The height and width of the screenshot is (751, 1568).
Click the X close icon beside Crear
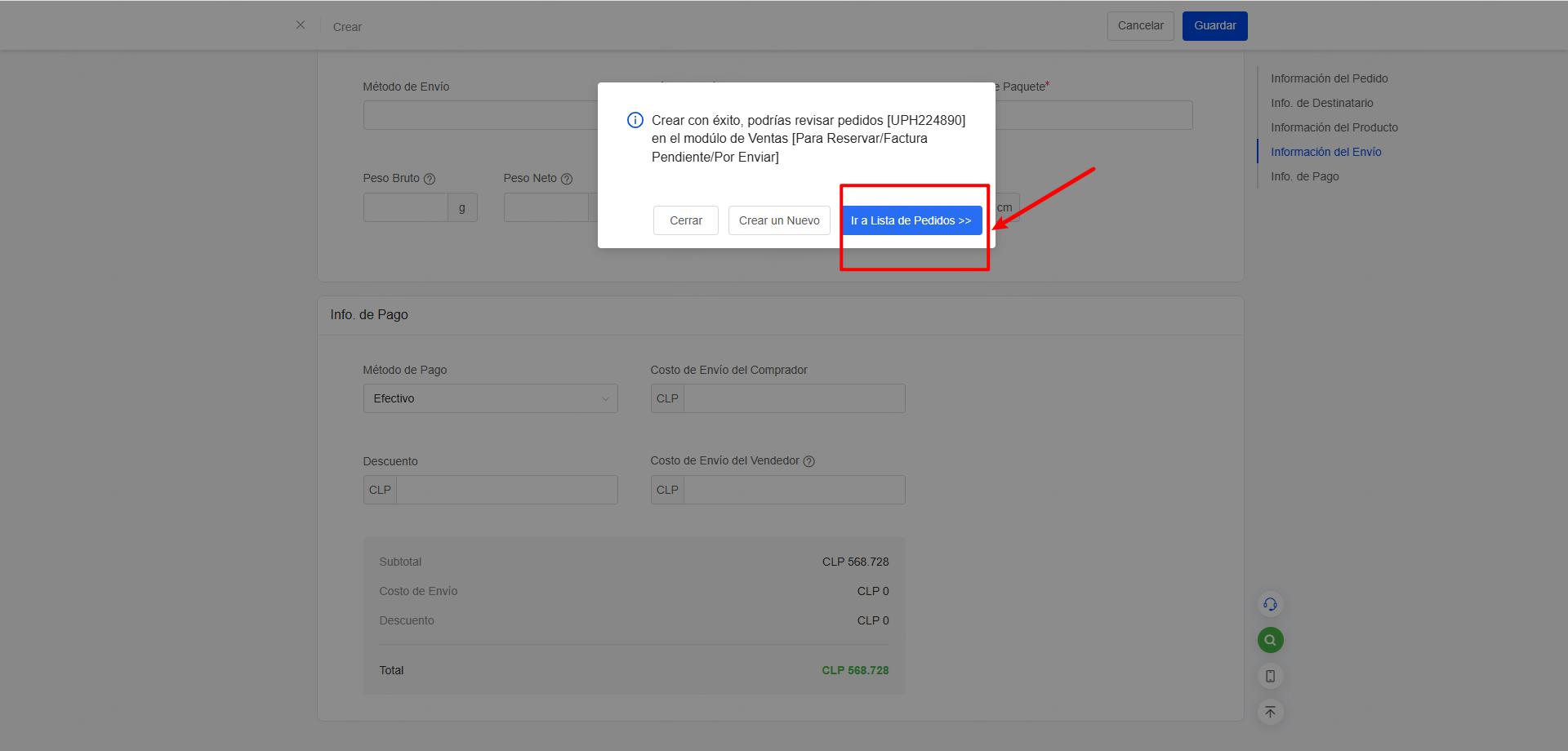301,25
